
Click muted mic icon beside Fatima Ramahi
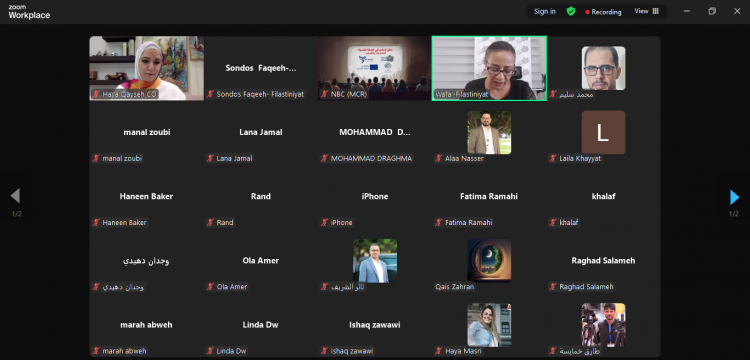click(x=439, y=222)
